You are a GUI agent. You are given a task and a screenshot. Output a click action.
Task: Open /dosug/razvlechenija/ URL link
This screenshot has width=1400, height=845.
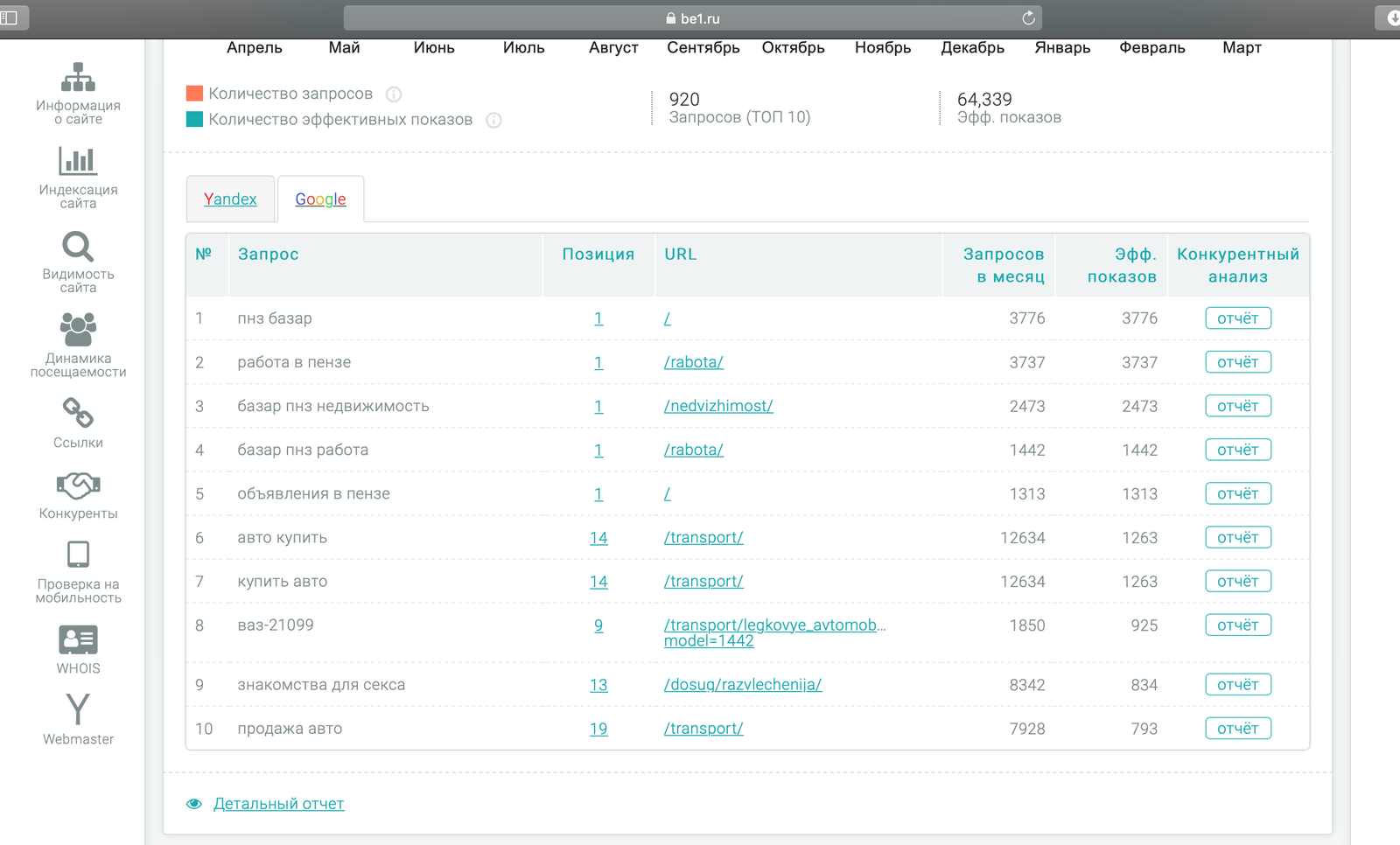click(743, 685)
